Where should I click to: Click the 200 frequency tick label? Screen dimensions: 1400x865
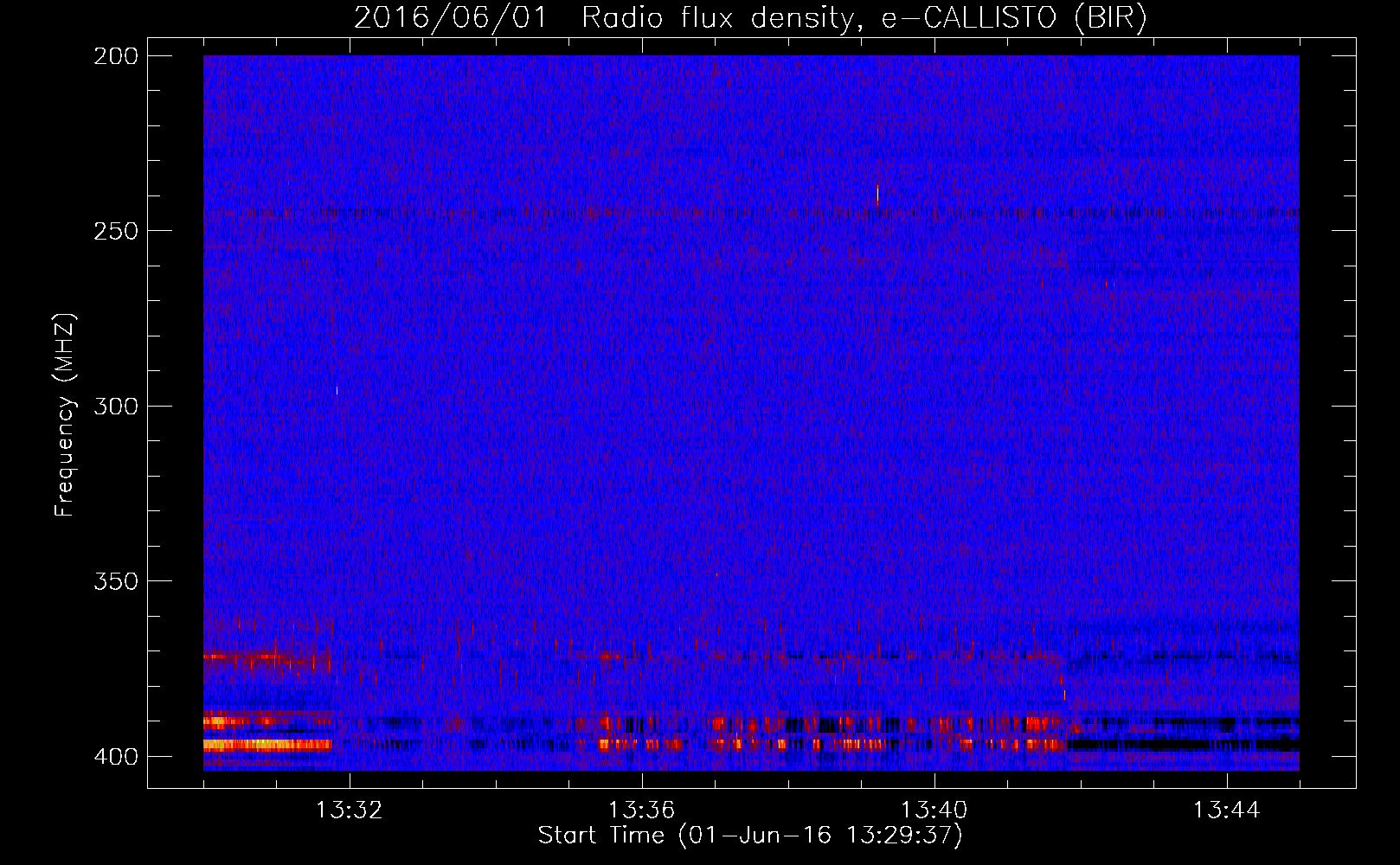tap(116, 56)
